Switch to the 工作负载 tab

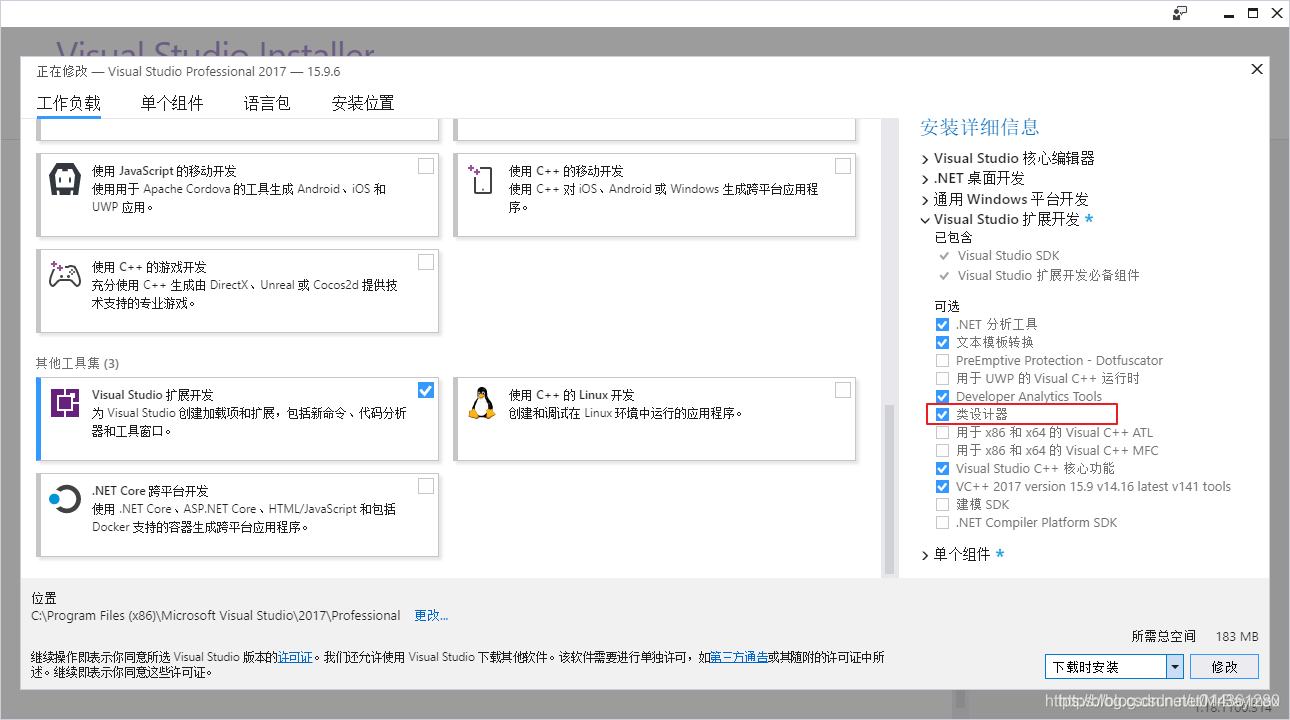pyautogui.click(x=69, y=103)
